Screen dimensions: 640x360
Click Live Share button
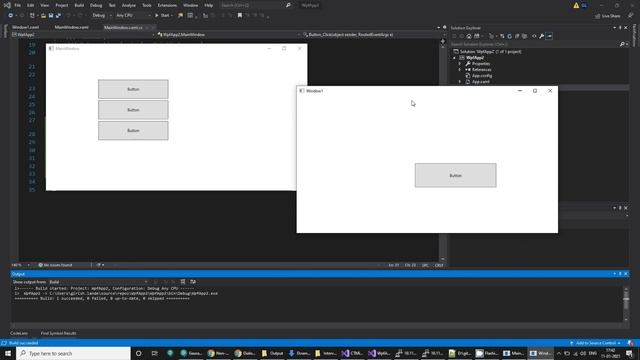(x=607, y=16)
